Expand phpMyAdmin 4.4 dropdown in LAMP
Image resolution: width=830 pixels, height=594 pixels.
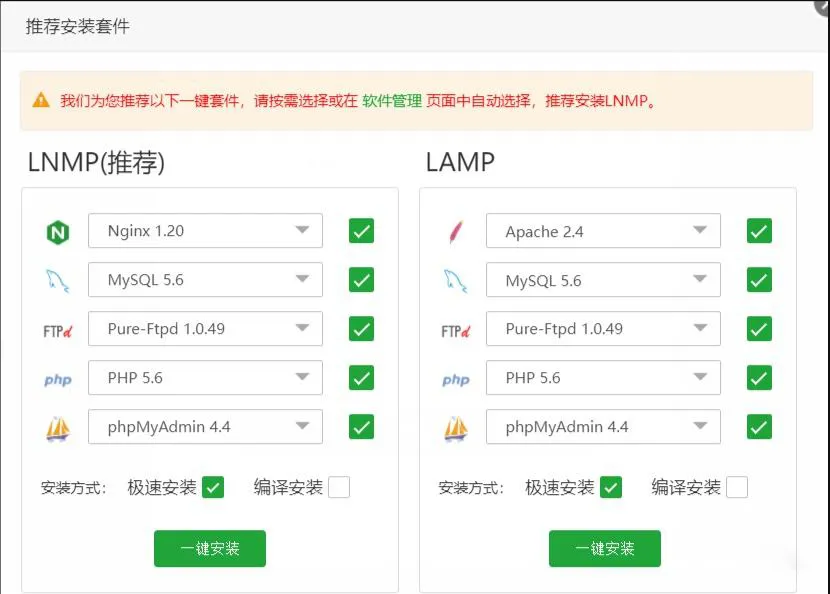pos(603,427)
